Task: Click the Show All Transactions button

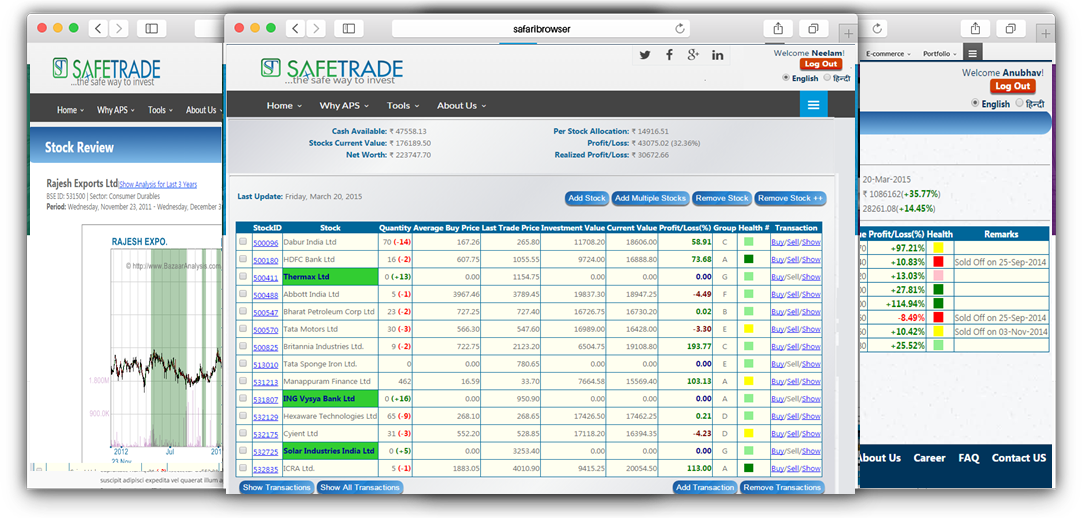Action: [360, 487]
